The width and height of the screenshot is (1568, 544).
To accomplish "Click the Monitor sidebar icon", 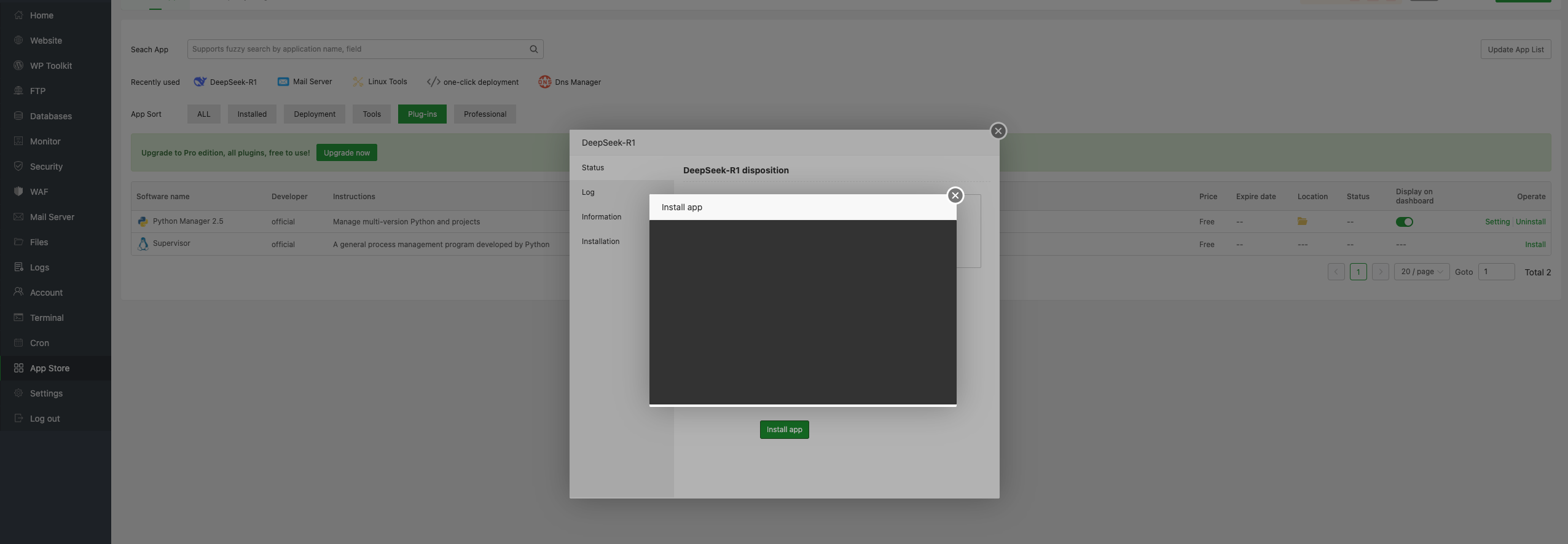I will 18,141.
